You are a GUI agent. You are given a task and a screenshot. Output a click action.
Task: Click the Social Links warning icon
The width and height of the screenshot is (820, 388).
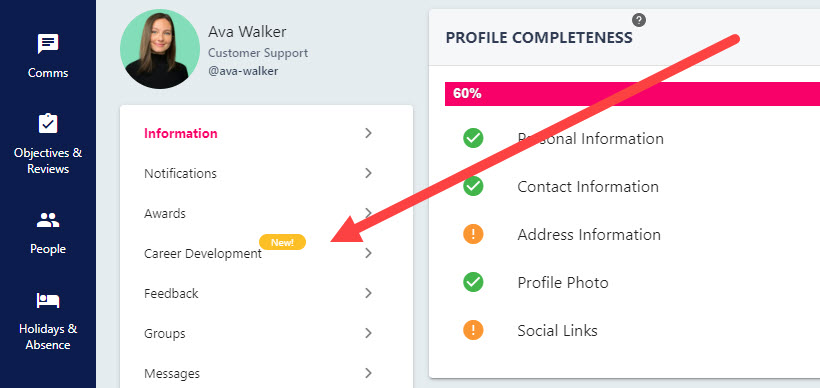pyautogui.click(x=473, y=330)
